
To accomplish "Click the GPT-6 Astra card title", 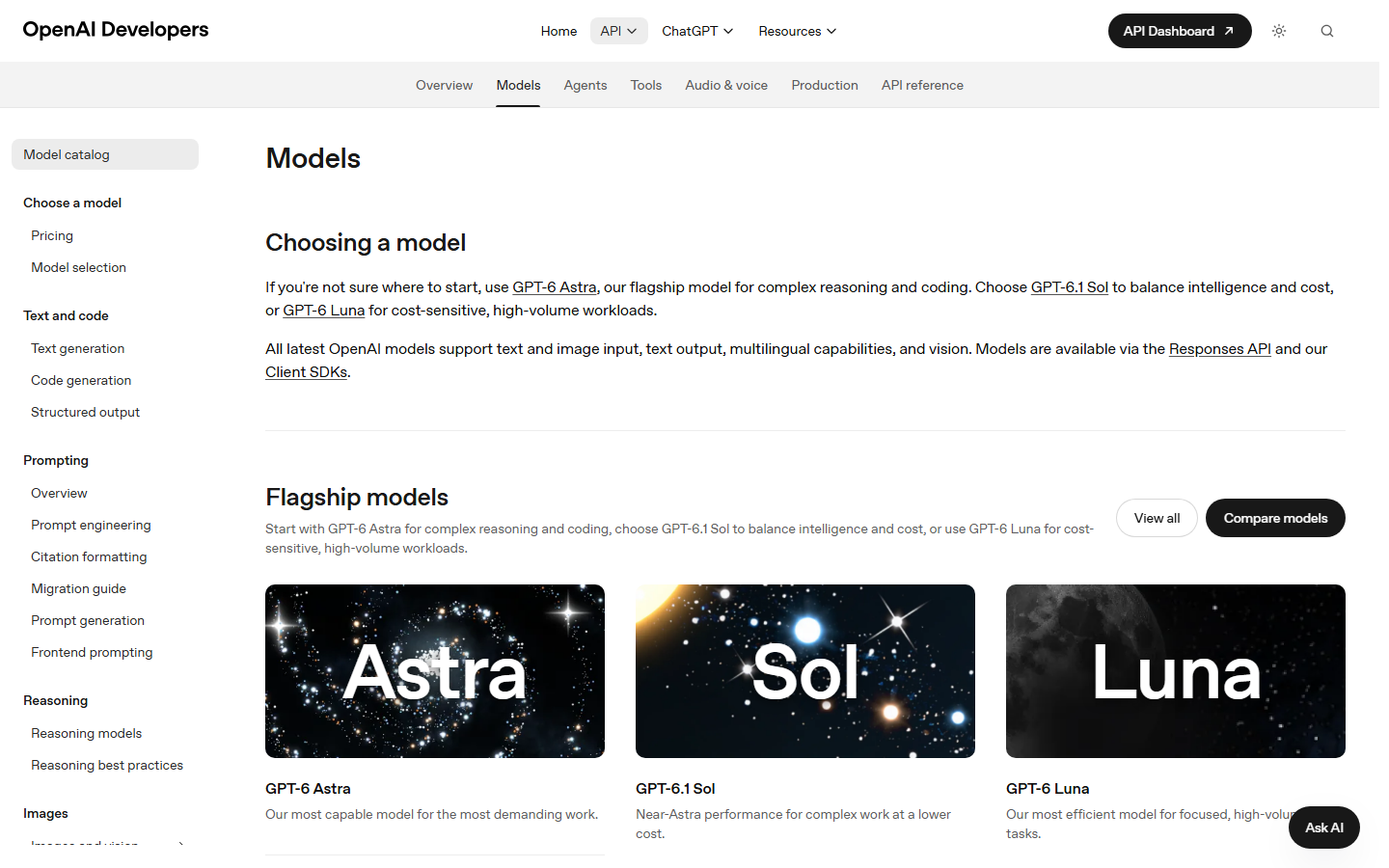I will pyautogui.click(x=308, y=789).
